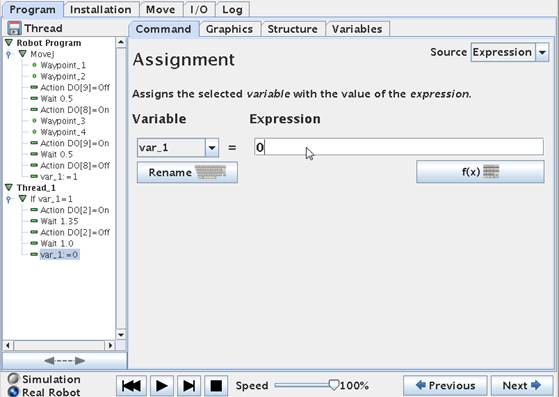559x397 pixels.
Task: Adjust the Speed slider handle
Action: point(334,385)
